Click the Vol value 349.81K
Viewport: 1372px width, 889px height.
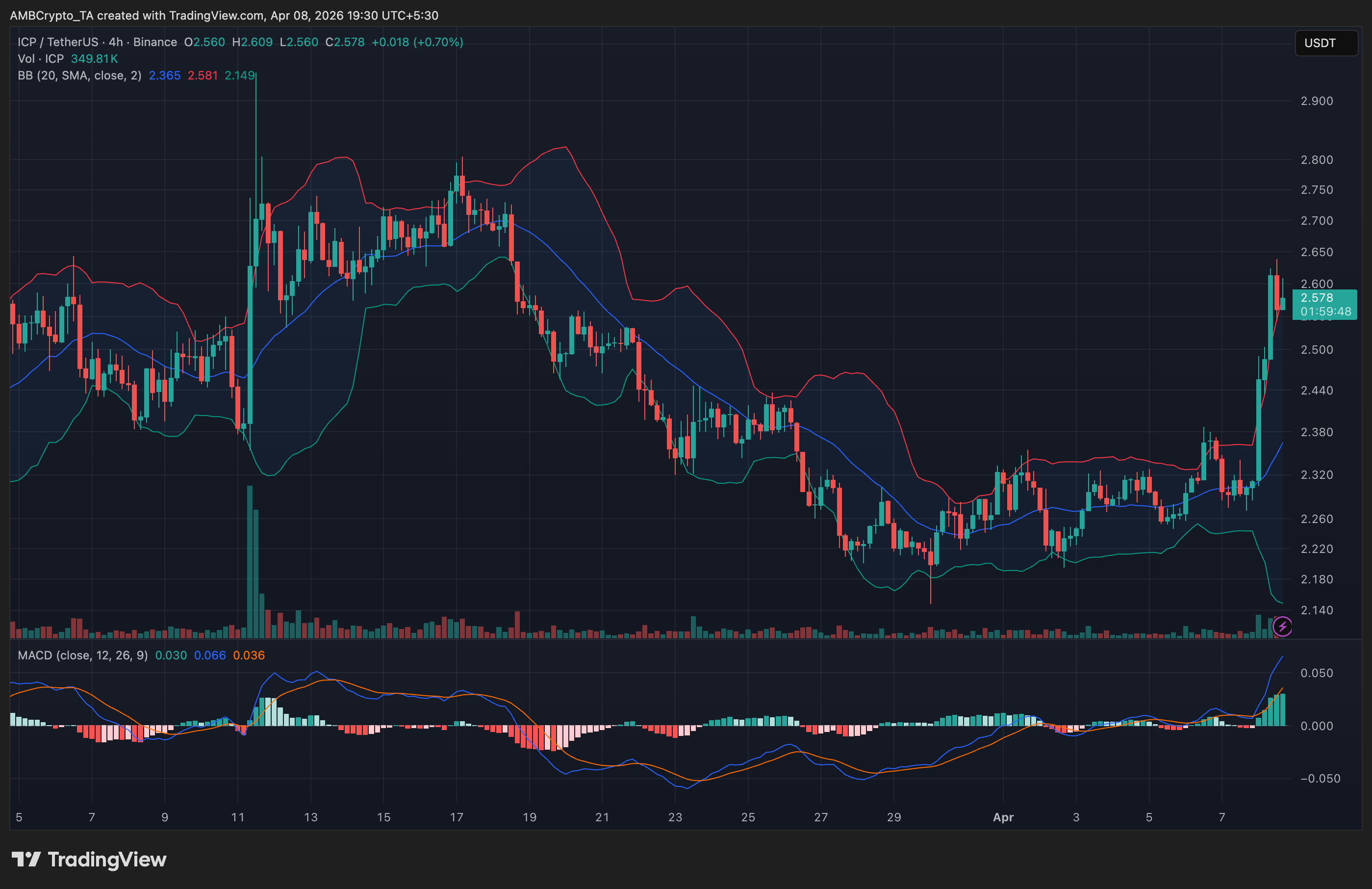pyautogui.click(x=94, y=59)
